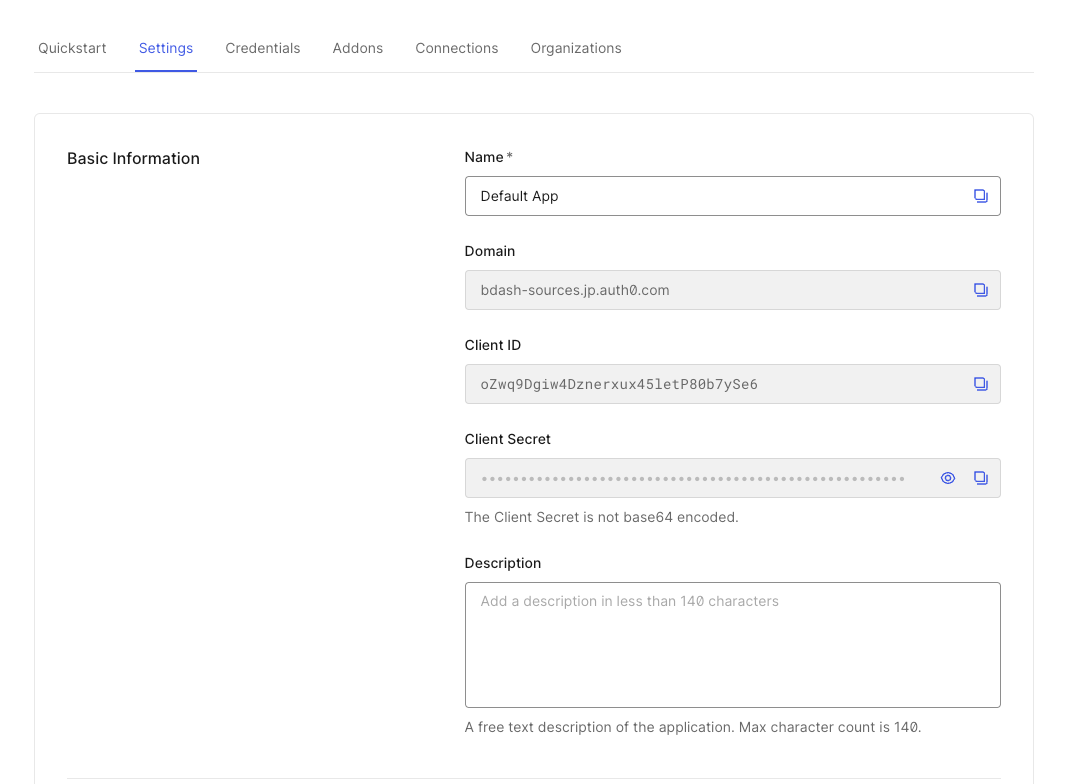Reveal the hidden Client Secret value
This screenshot has width=1090, height=784.
coord(947,477)
